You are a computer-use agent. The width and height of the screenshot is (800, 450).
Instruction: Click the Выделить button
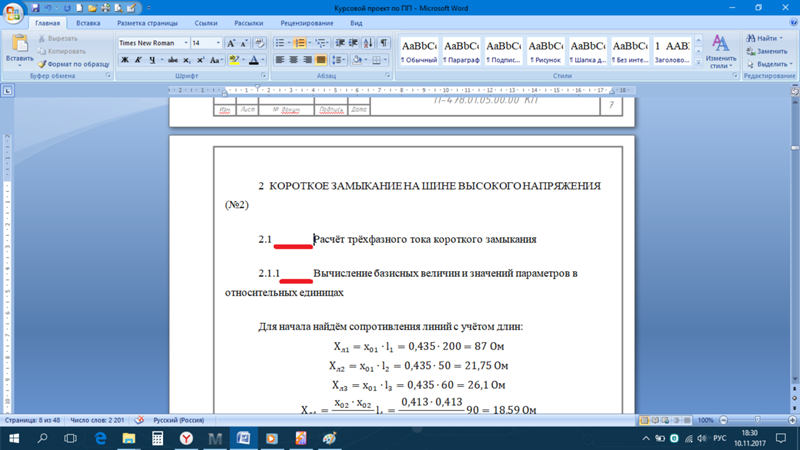point(769,64)
